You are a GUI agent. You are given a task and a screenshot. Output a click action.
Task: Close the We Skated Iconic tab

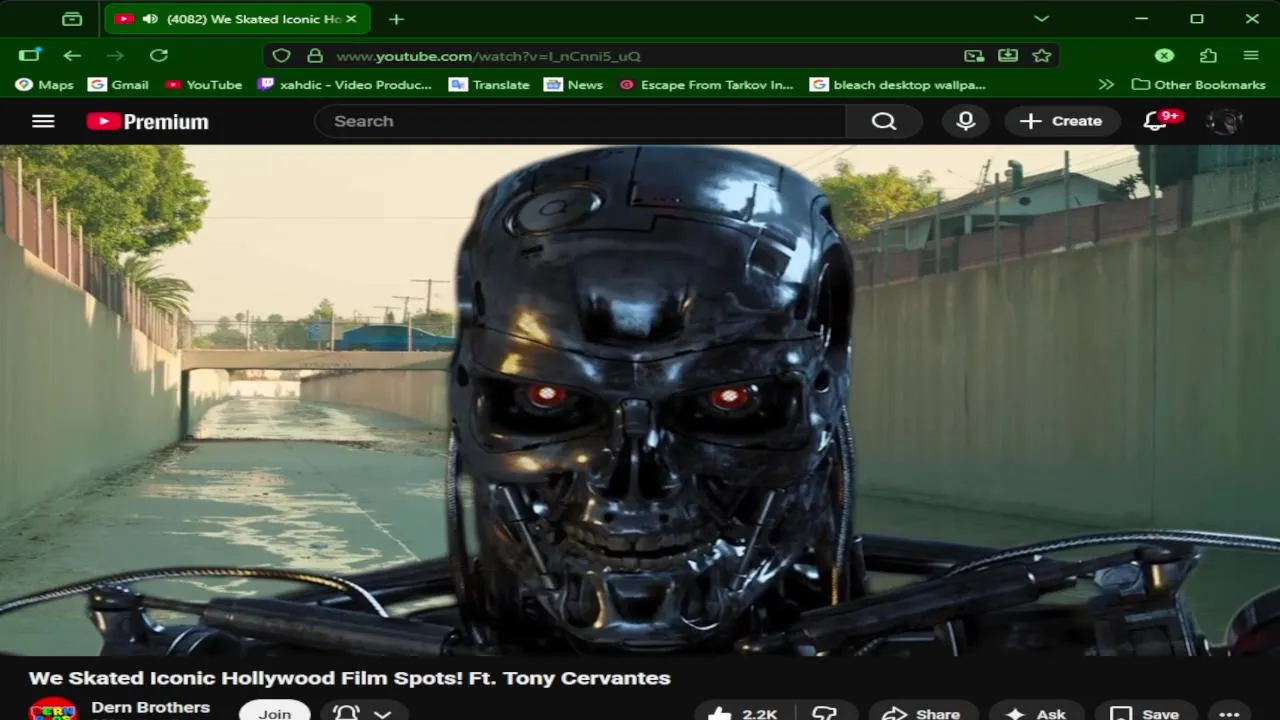[351, 19]
